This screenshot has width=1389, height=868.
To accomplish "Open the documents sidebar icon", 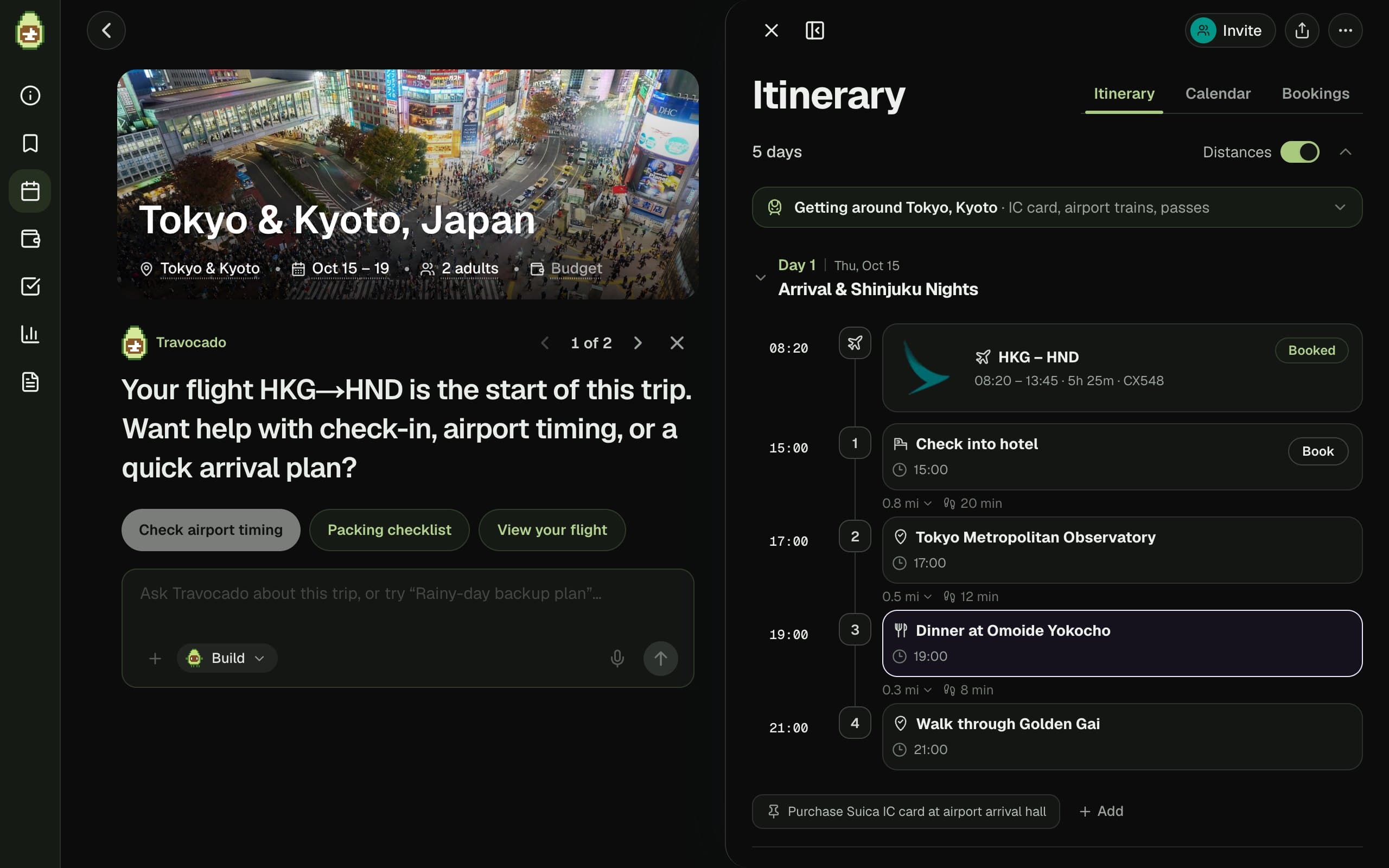I will [30, 381].
